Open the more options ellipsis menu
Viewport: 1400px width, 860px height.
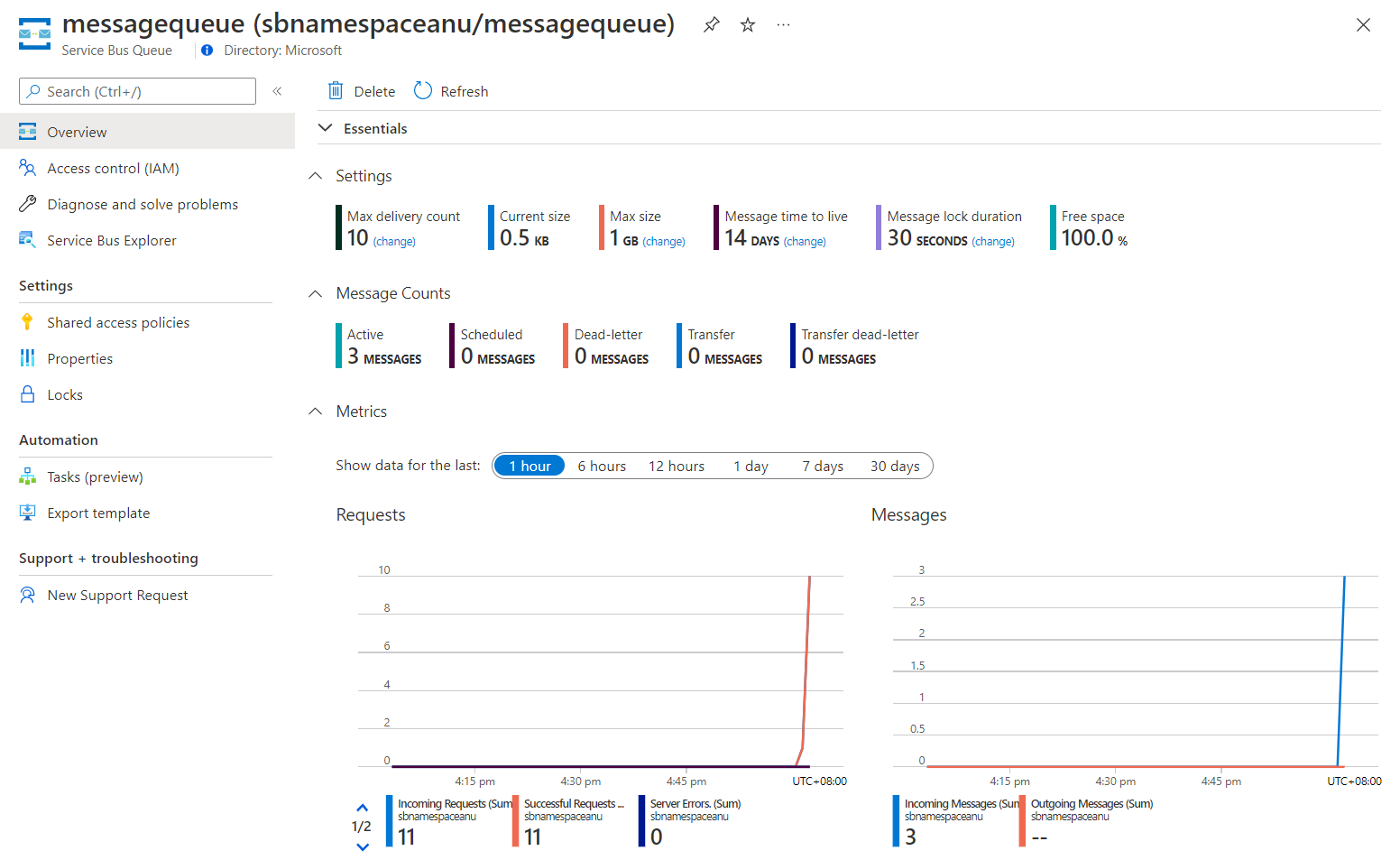click(783, 24)
